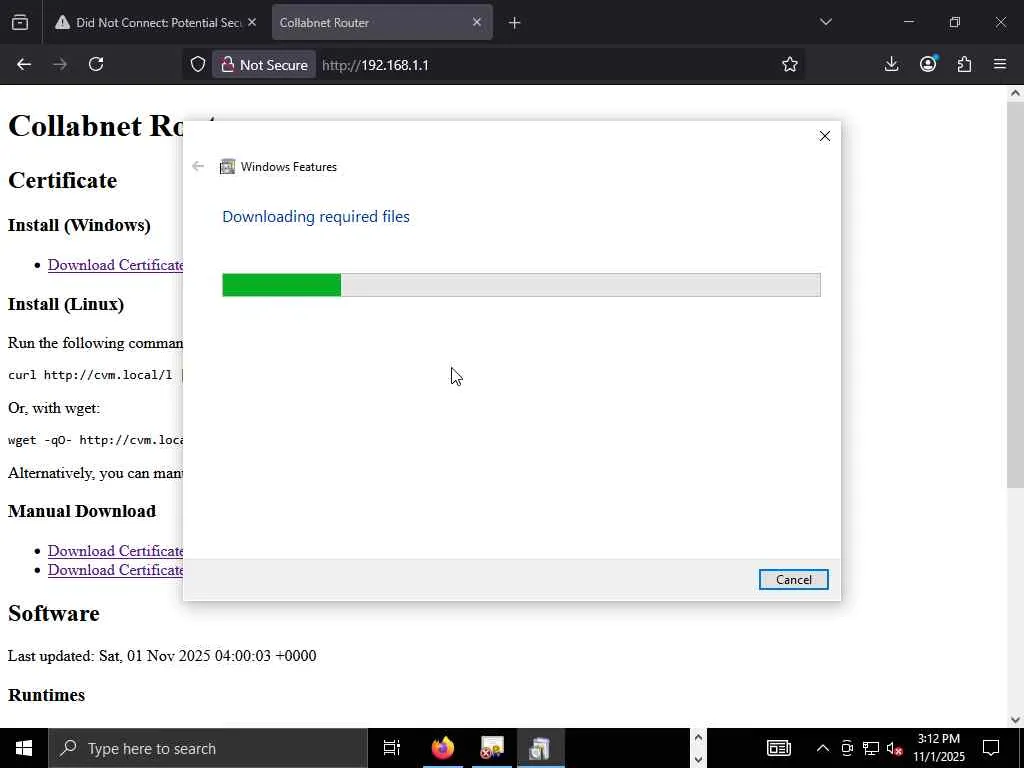Open the Firefox account icon
This screenshot has width=1024, height=768.
(928, 63)
